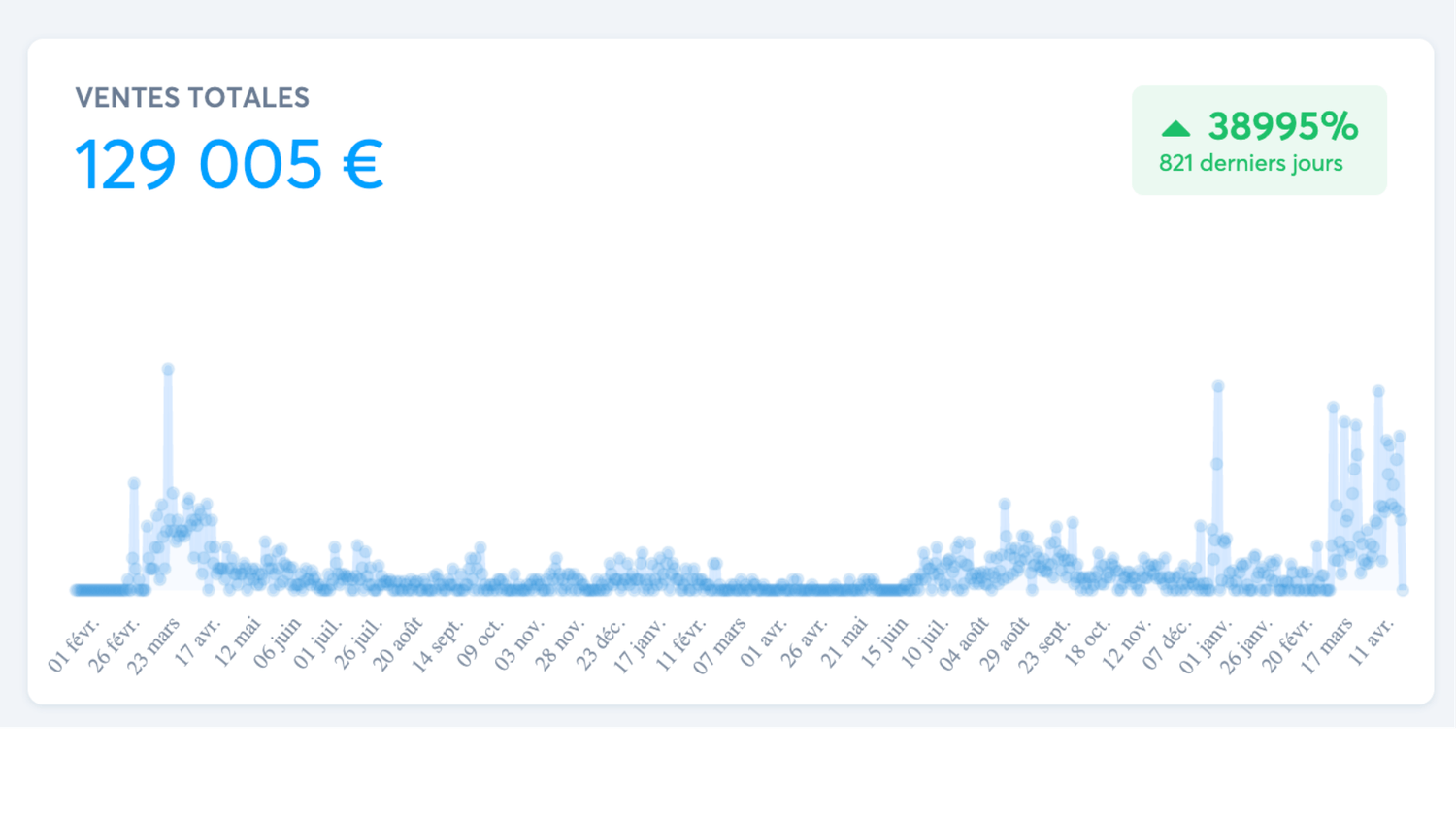Click the "21 mai" date label
The height and width of the screenshot is (819, 1456).
843,642
